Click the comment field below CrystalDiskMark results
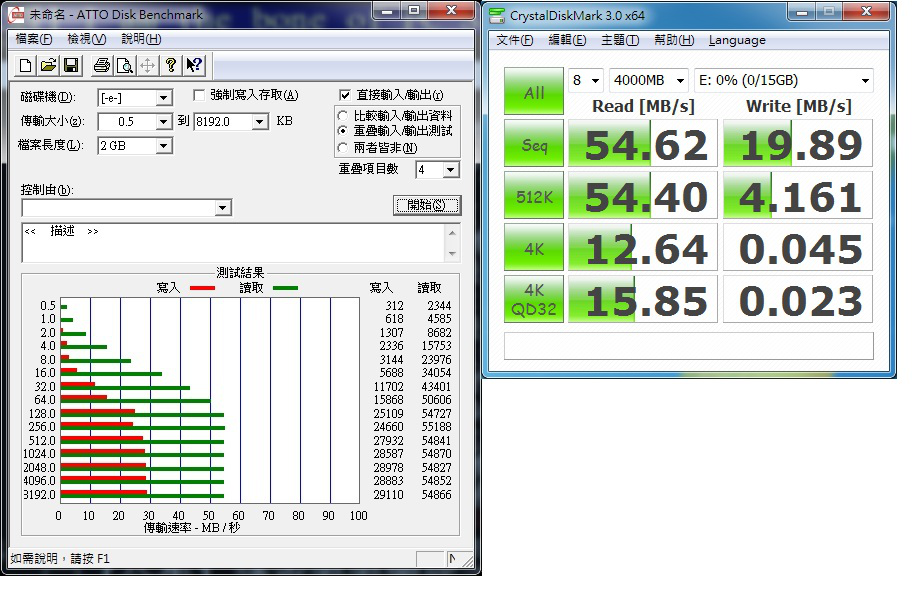This screenshot has width=920, height=600. pos(688,346)
